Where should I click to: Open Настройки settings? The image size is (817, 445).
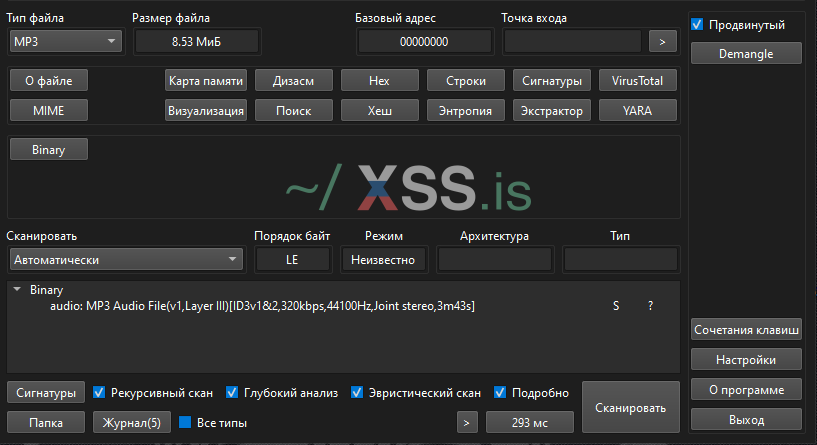(746, 360)
